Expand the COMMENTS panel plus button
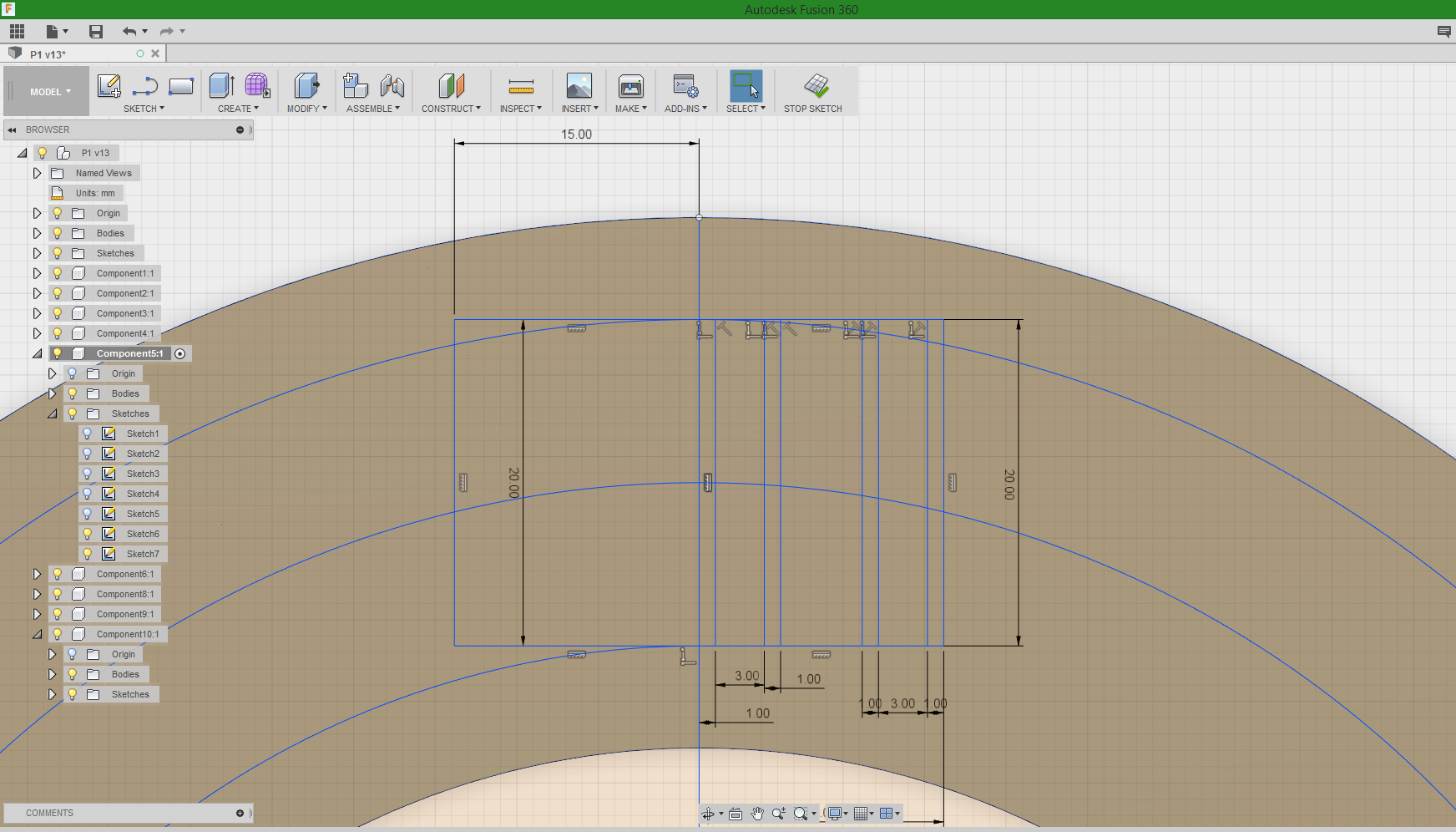Viewport: 1456px width, 832px height. tap(240, 813)
